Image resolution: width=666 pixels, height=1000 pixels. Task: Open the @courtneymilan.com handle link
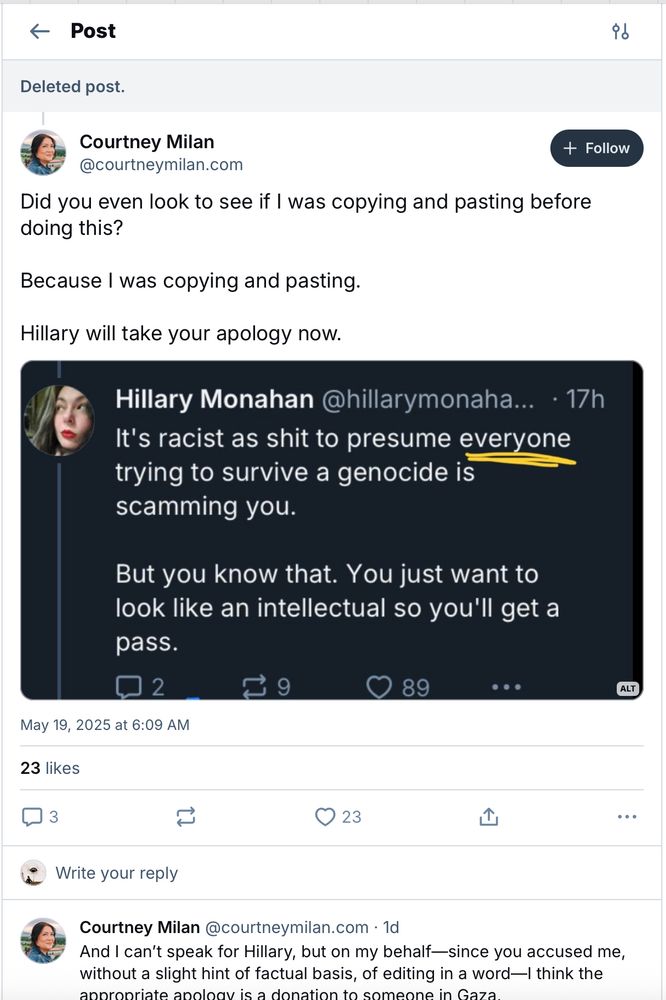[x=161, y=165]
